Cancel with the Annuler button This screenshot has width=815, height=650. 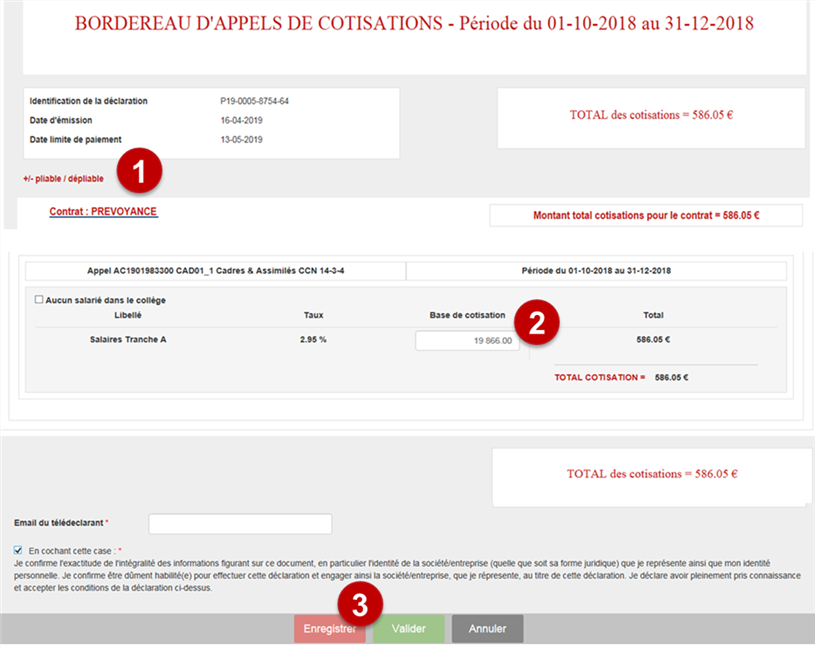pyautogui.click(x=487, y=629)
